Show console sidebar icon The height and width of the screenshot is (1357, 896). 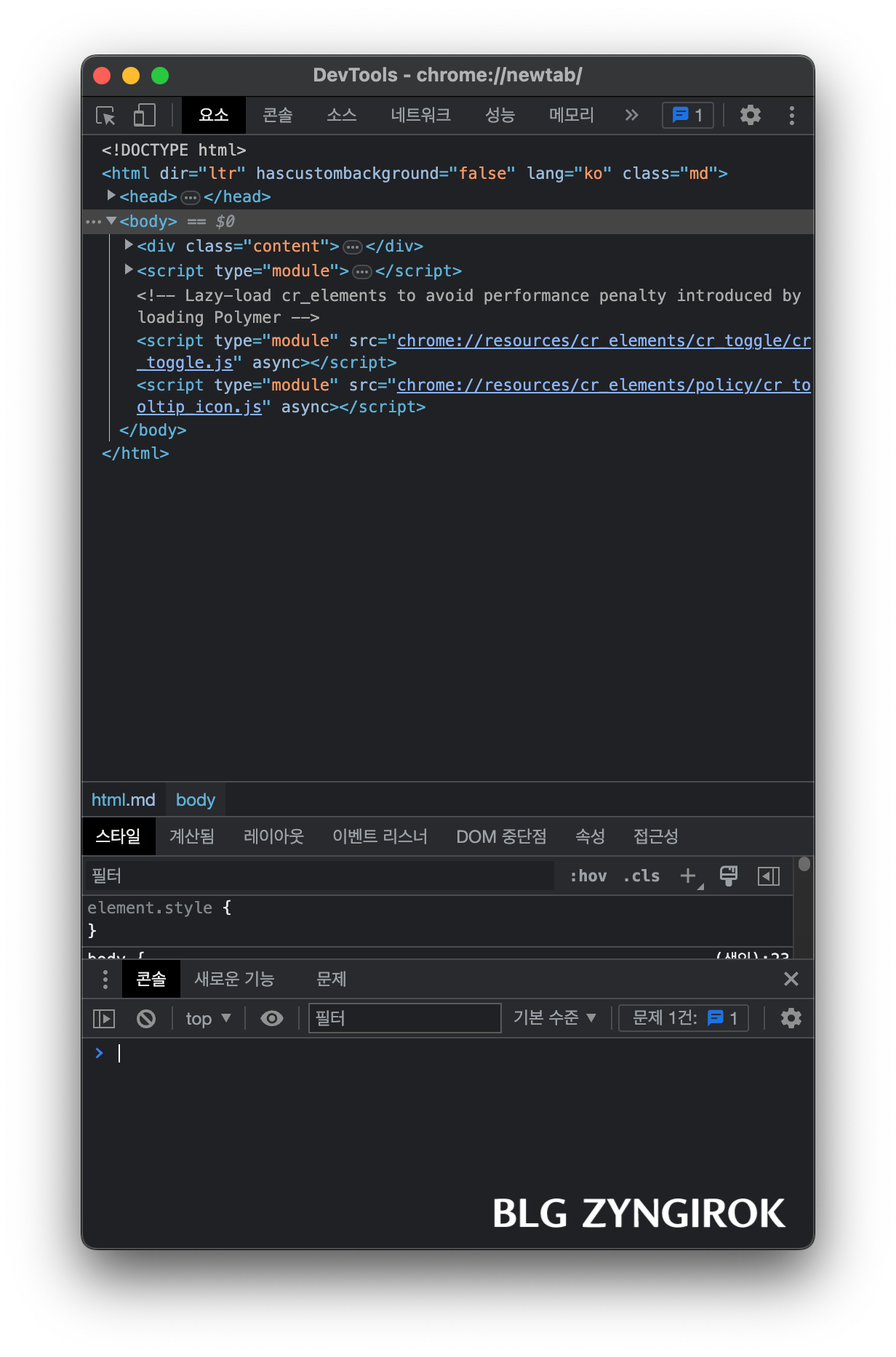pos(104,1019)
